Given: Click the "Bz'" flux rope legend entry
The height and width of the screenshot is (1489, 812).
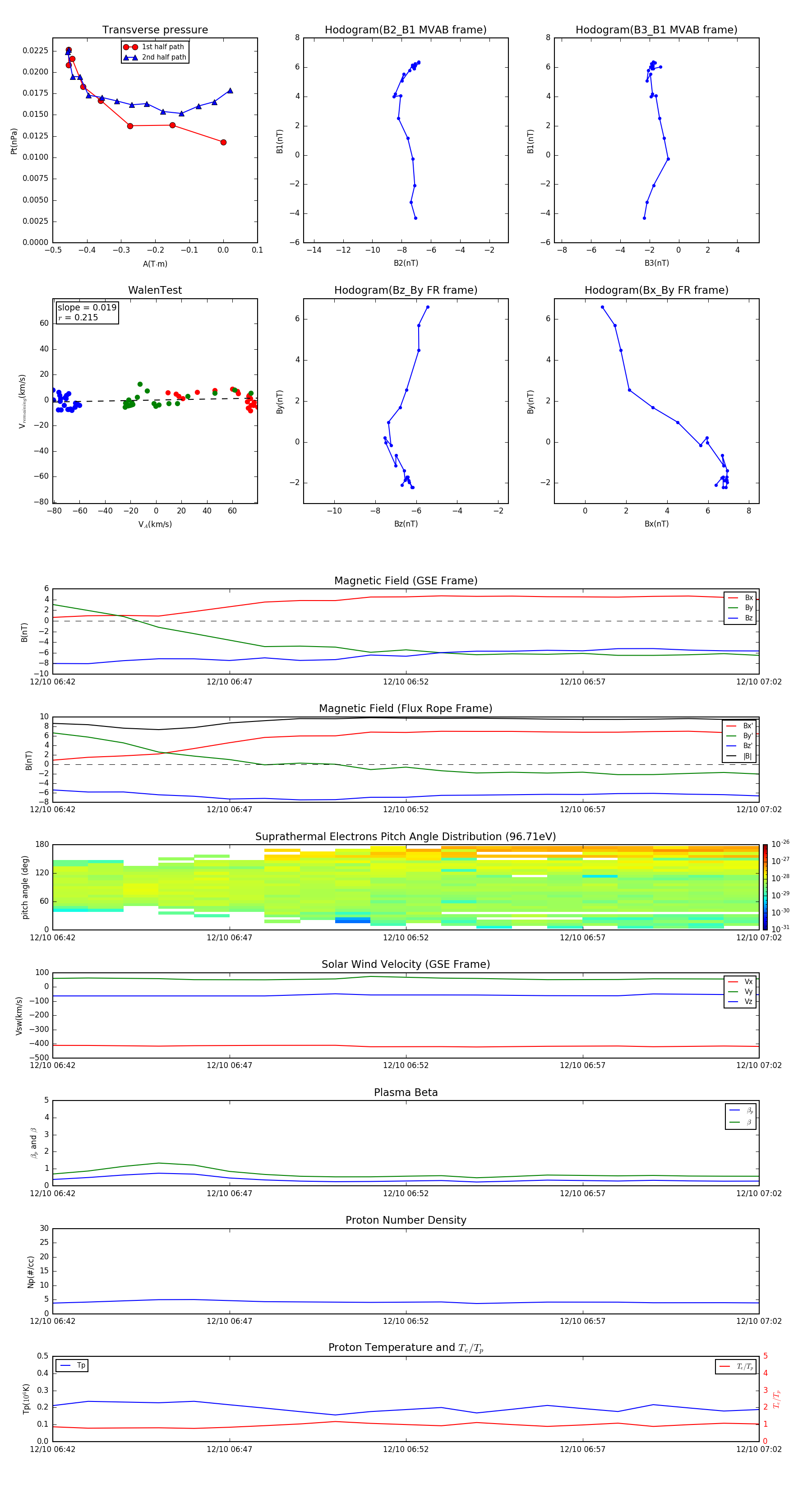Looking at the screenshot, I should [x=740, y=746].
